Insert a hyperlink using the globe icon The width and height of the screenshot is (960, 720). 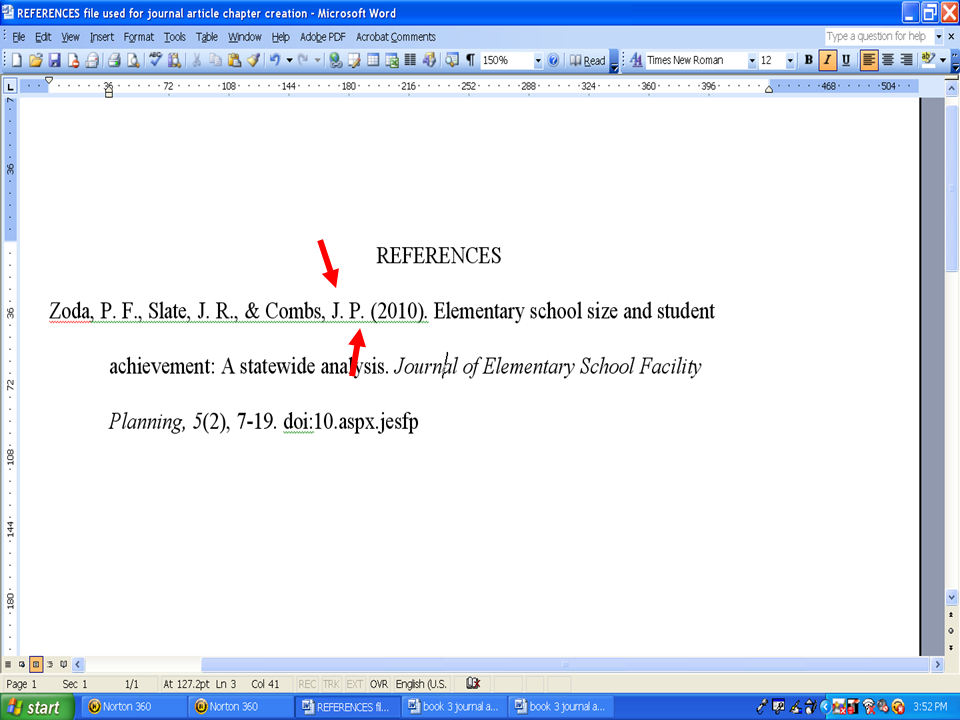[335, 60]
